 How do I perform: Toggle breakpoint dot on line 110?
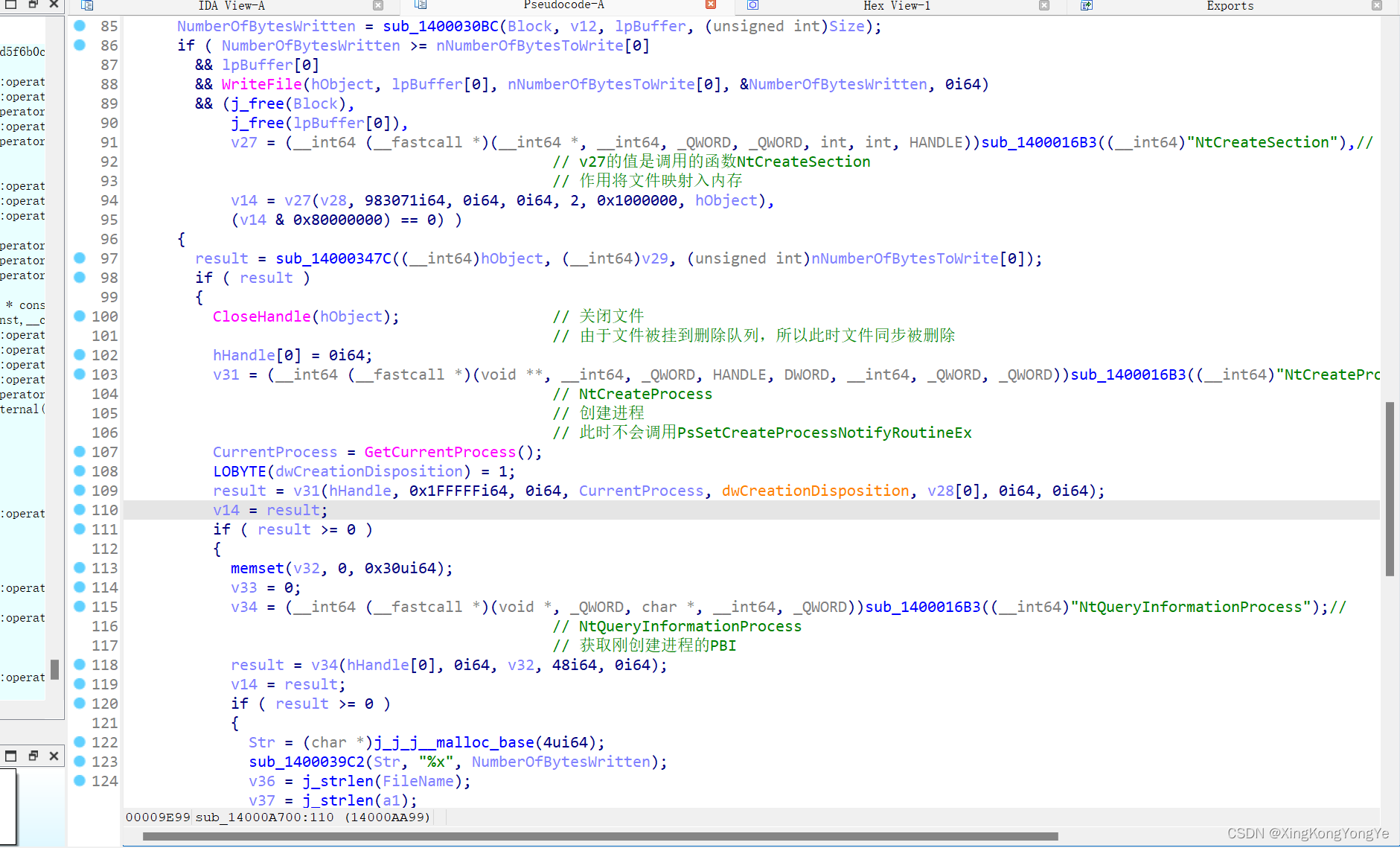(80, 509)
